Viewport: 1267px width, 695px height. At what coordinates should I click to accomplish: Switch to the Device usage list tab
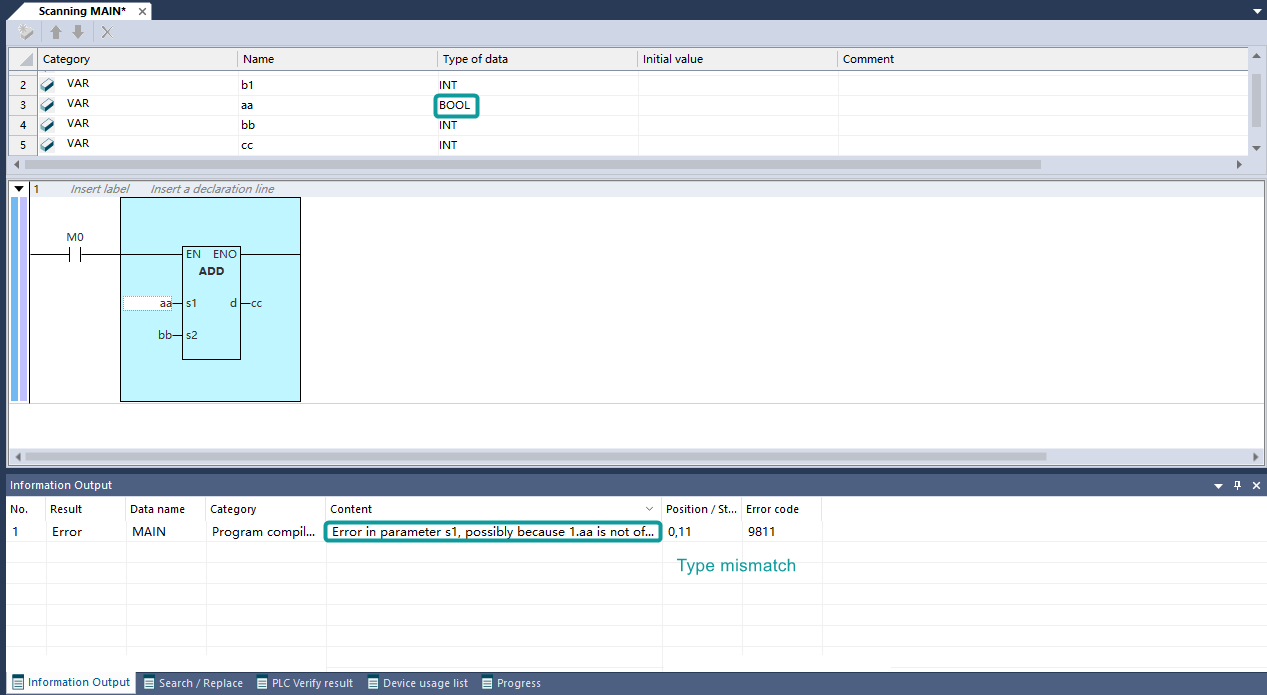[417, 683]
